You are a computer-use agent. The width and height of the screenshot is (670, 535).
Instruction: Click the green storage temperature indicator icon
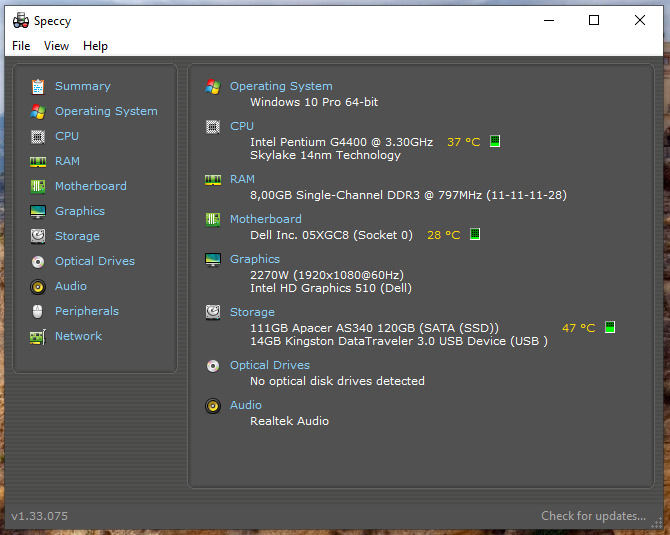pyautogui.click(x=610, y=327)
